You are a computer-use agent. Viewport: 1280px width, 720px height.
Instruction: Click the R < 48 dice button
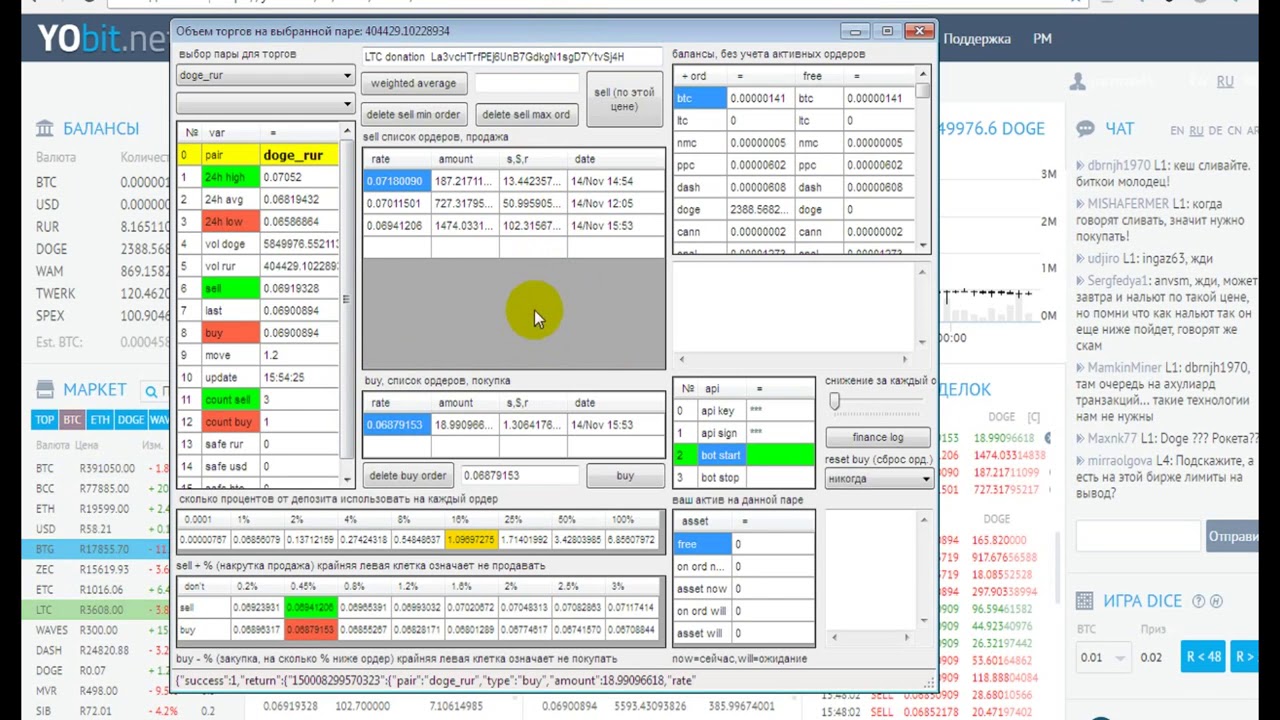(x=1203, y=657)
